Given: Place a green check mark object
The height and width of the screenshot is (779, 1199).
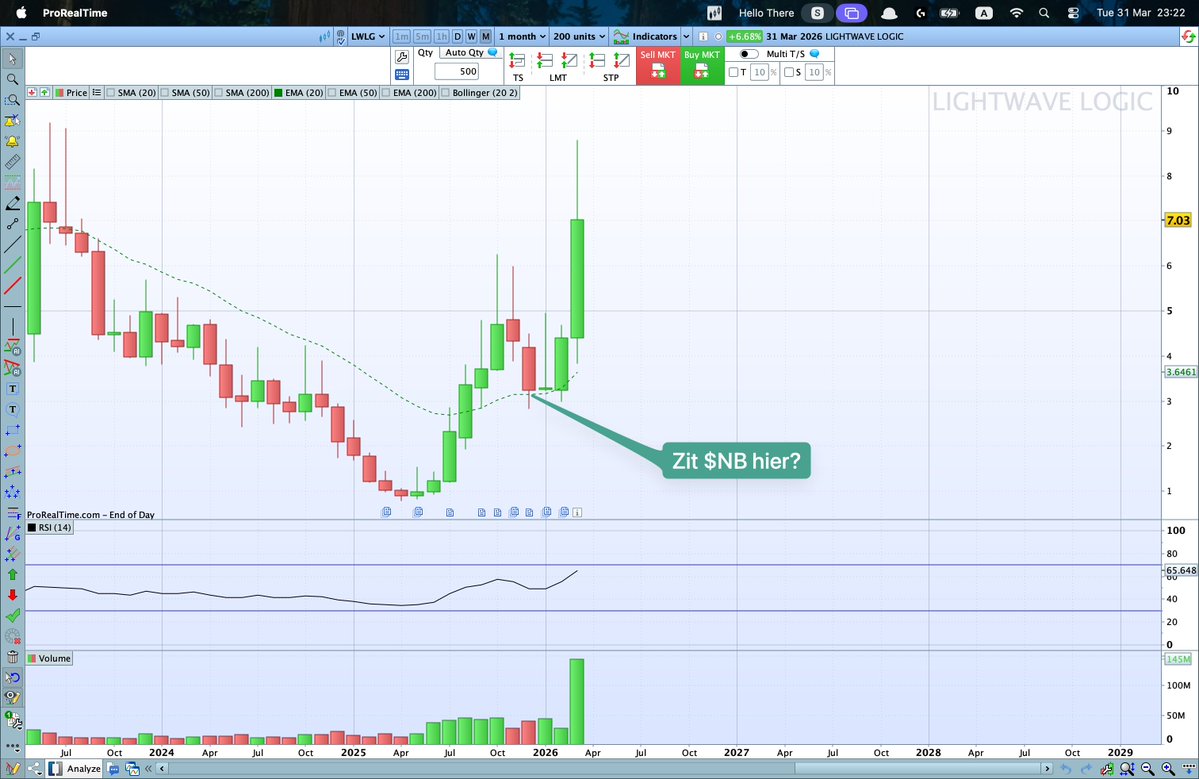Looking at the screenshot, I should (12, 615).
